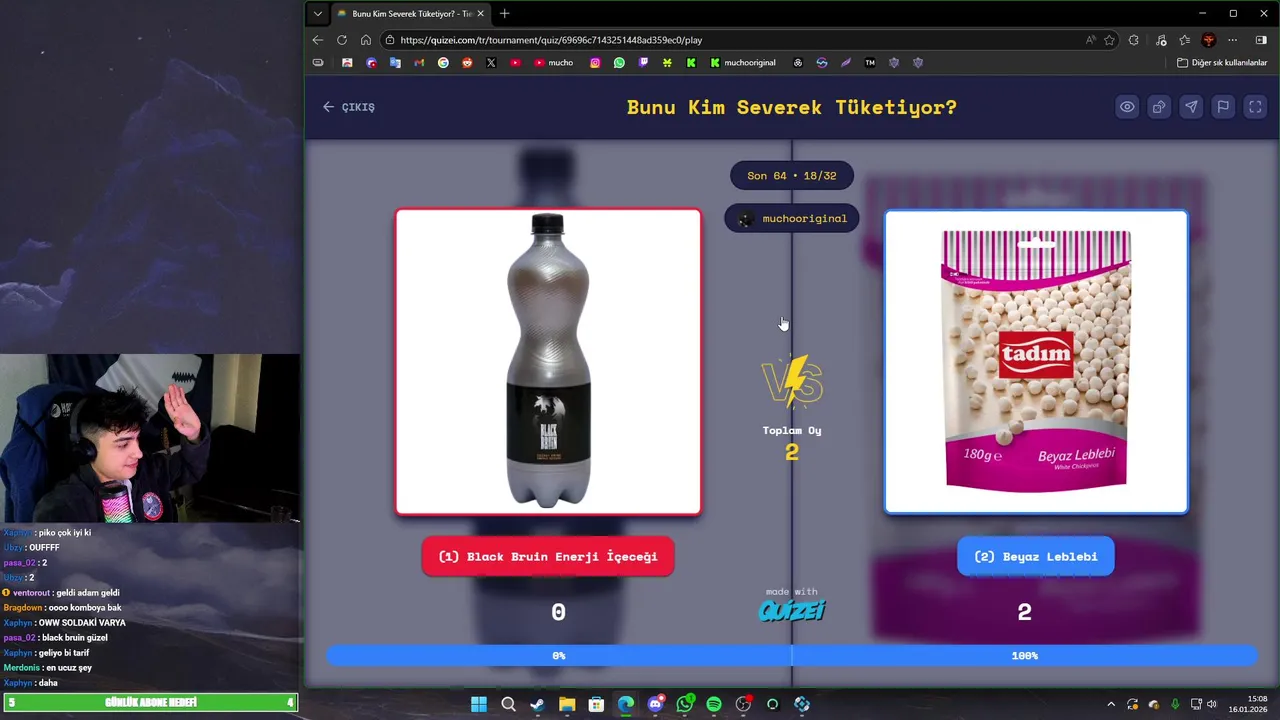Toggle fullscreen mode icon in quiz header
Image resolution: width=1280 pixels, height=720 pixels.
(x=1255, y=107)
